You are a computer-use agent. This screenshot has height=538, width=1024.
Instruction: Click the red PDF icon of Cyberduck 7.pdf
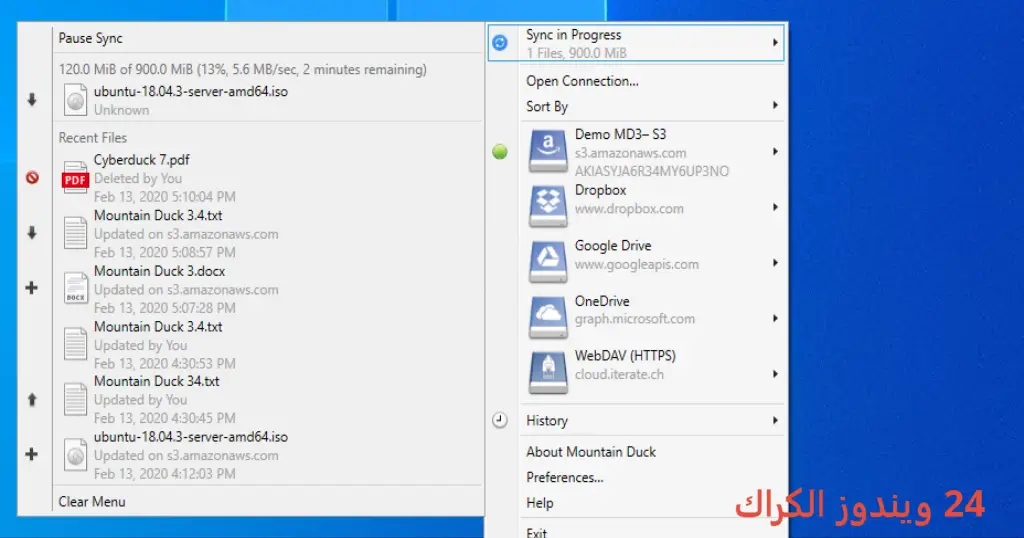click(75, 178)
